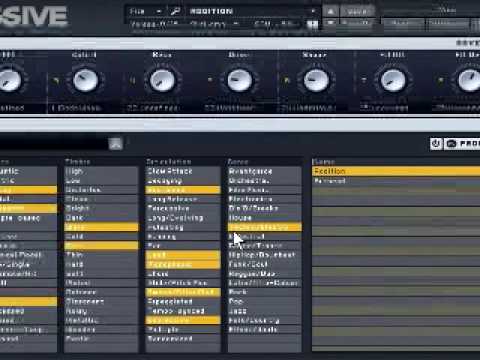
Task: Select the highlighted Addition result in the Name list
Action: click(x=396, y=171)
